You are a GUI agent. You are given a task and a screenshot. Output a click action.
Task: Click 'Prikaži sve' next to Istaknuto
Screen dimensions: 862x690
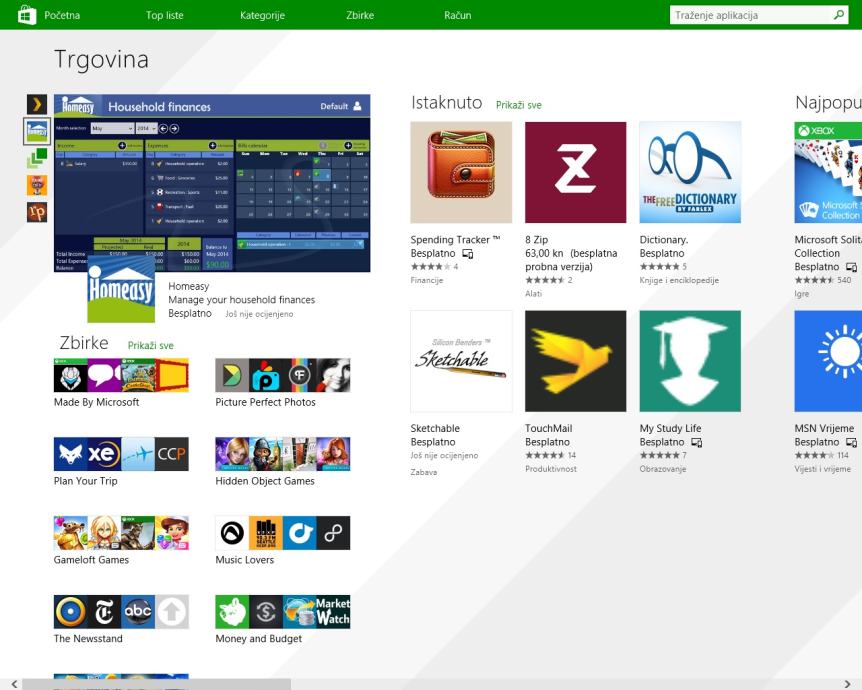518,105
